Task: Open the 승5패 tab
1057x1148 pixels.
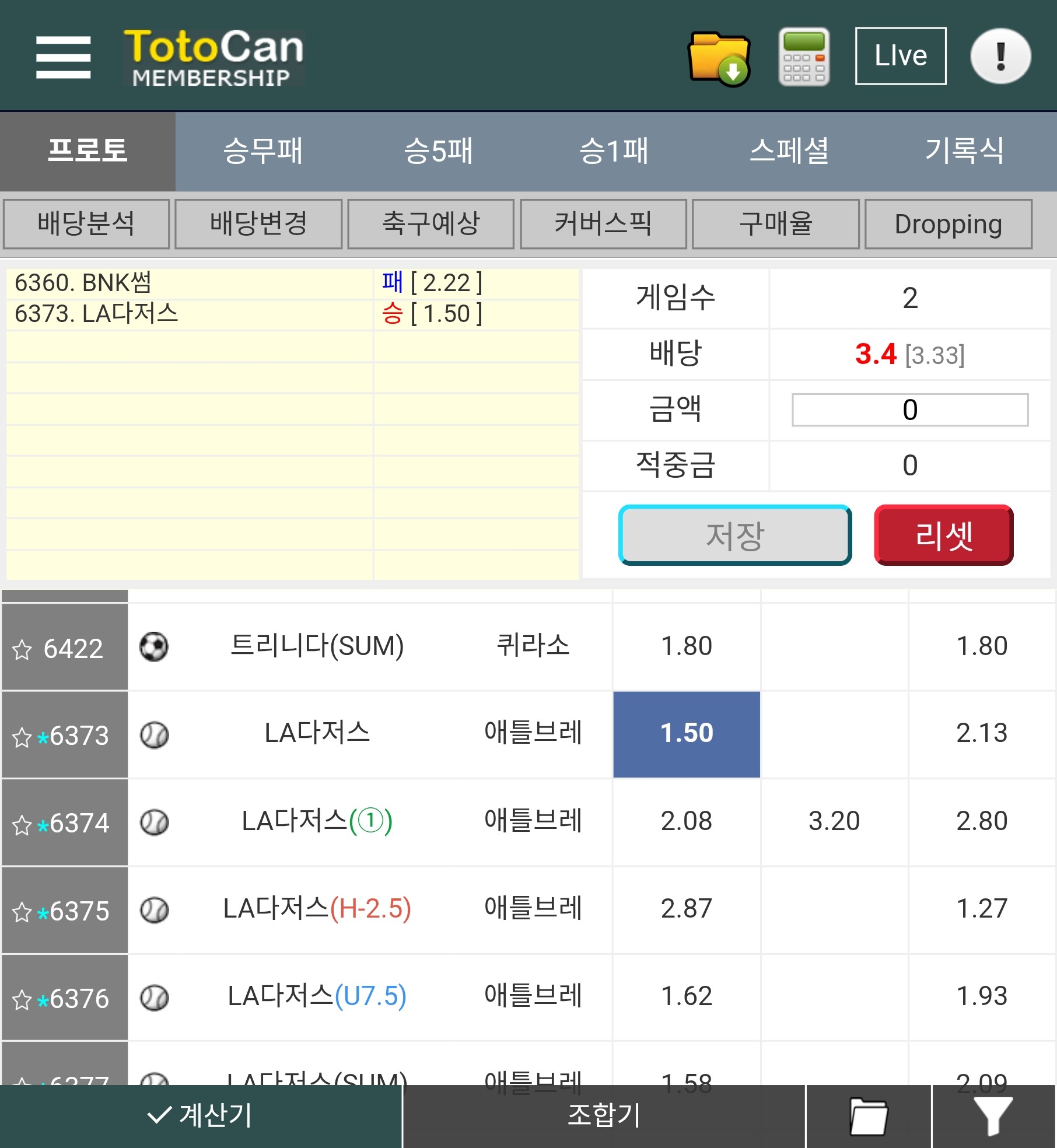Action: (438, 151)
